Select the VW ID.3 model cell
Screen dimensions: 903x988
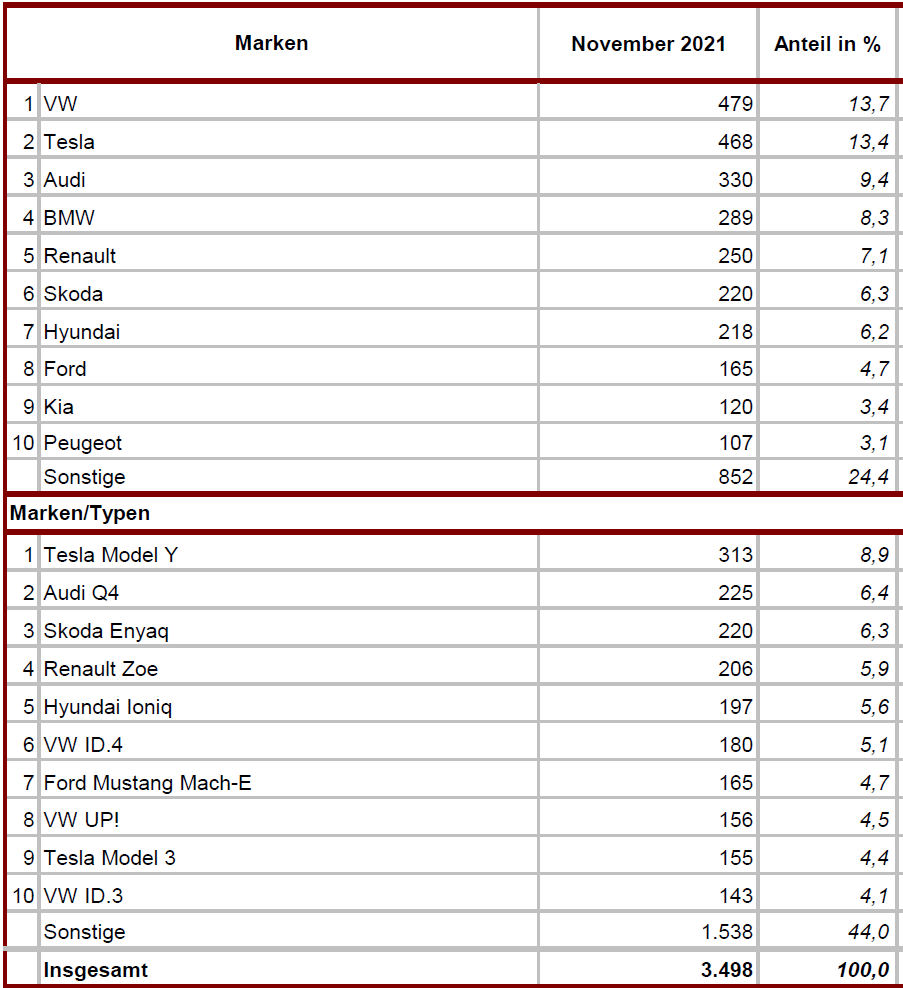pyautogui.click(x=289, y=895)
